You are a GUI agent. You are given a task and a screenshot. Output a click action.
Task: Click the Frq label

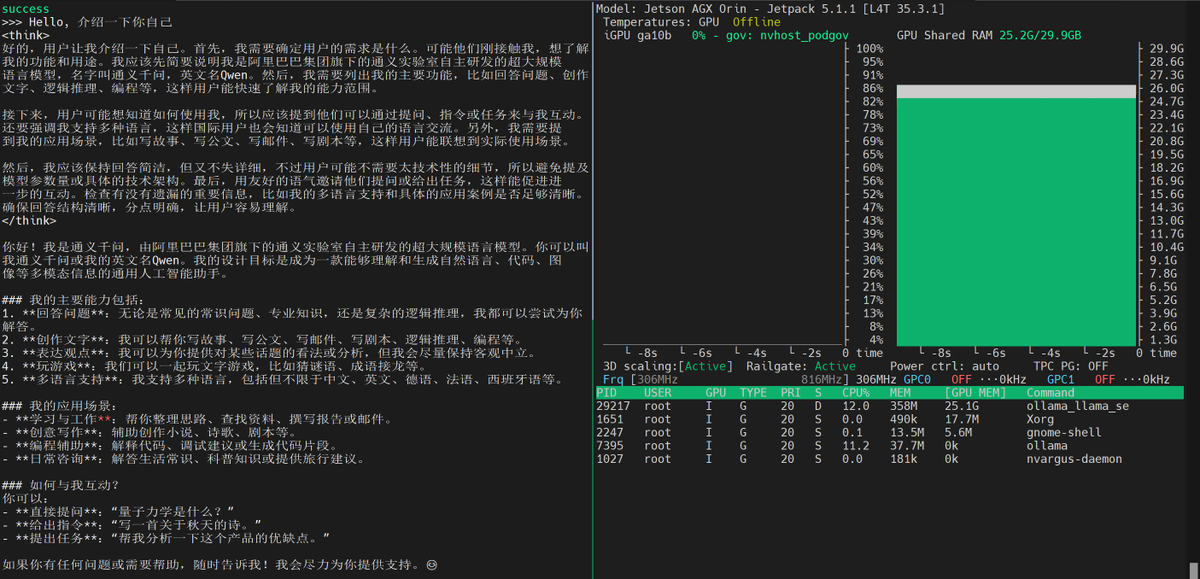point(613,379)
